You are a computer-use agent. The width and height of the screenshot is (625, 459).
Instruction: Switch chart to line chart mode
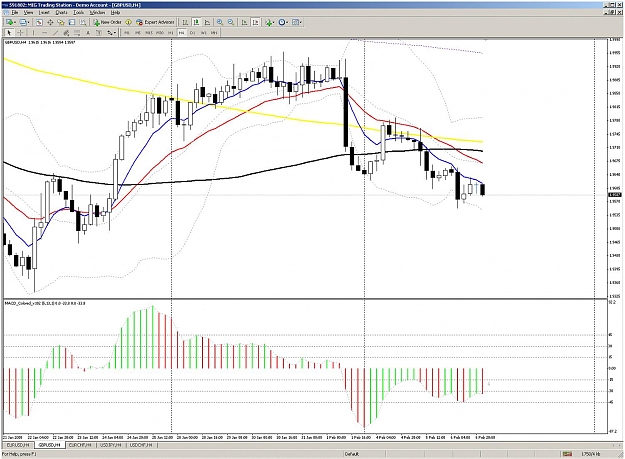[x=207, y=22]
